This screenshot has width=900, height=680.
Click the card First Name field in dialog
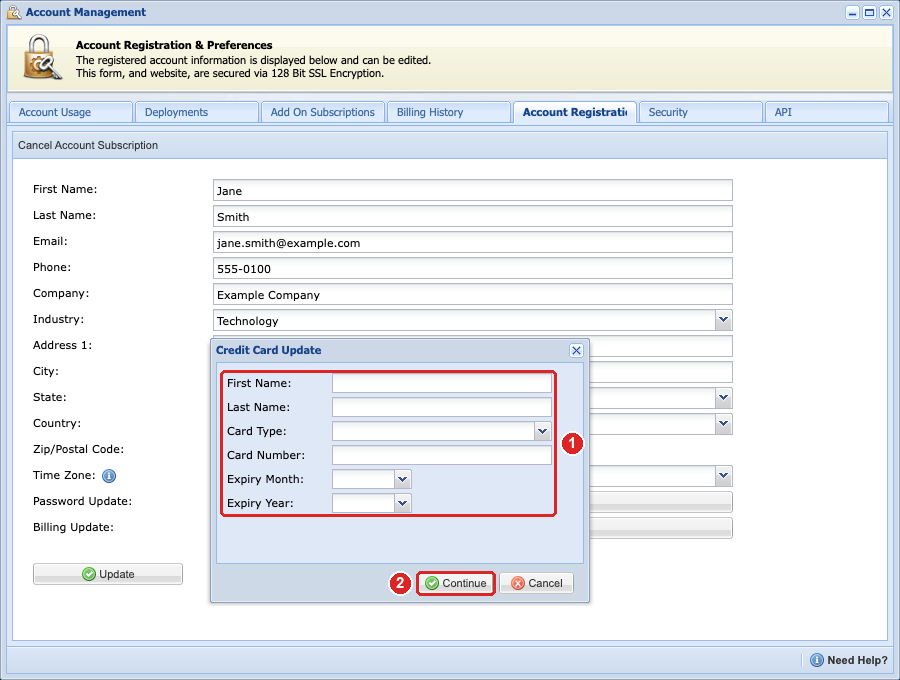tap(441, 383)
